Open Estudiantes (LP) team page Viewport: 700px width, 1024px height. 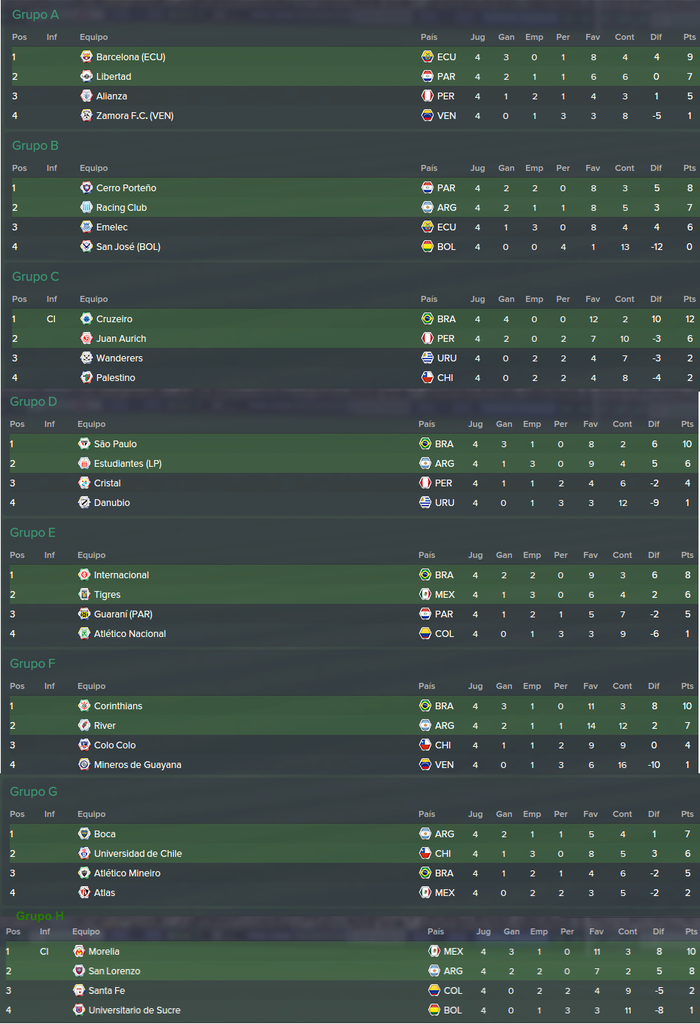(127, 464)
